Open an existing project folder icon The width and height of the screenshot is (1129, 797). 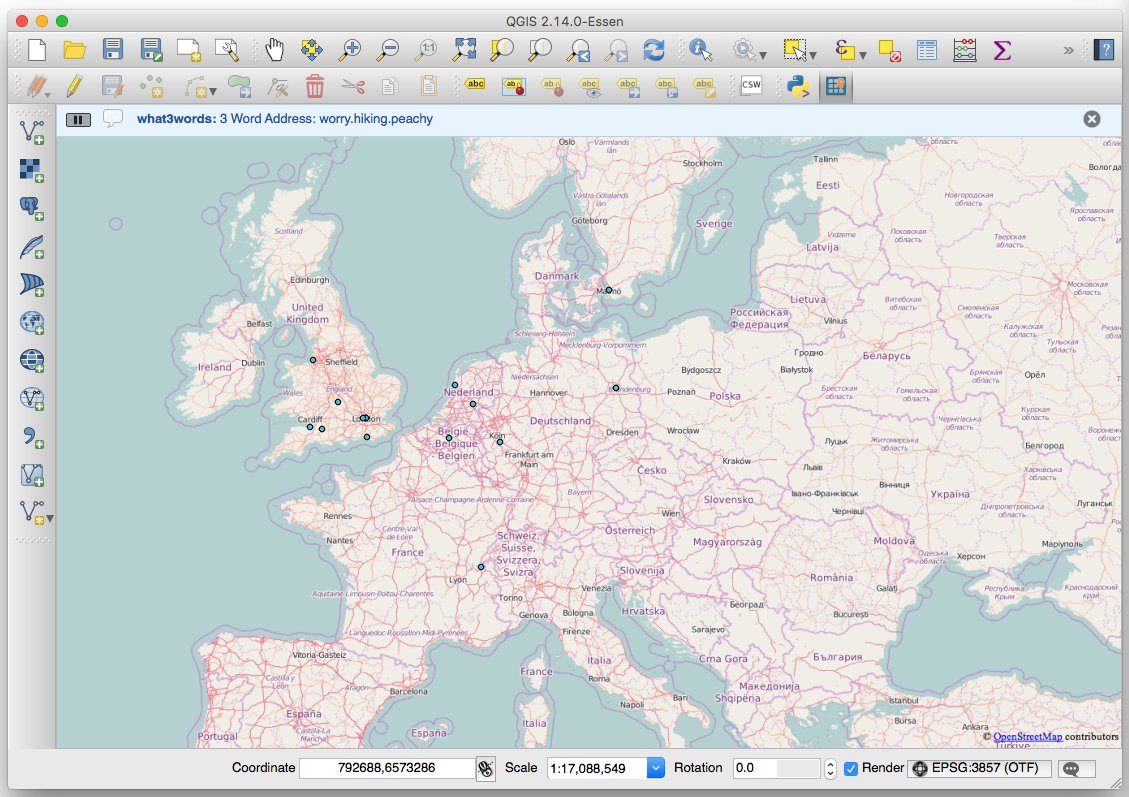pos(74,50)
